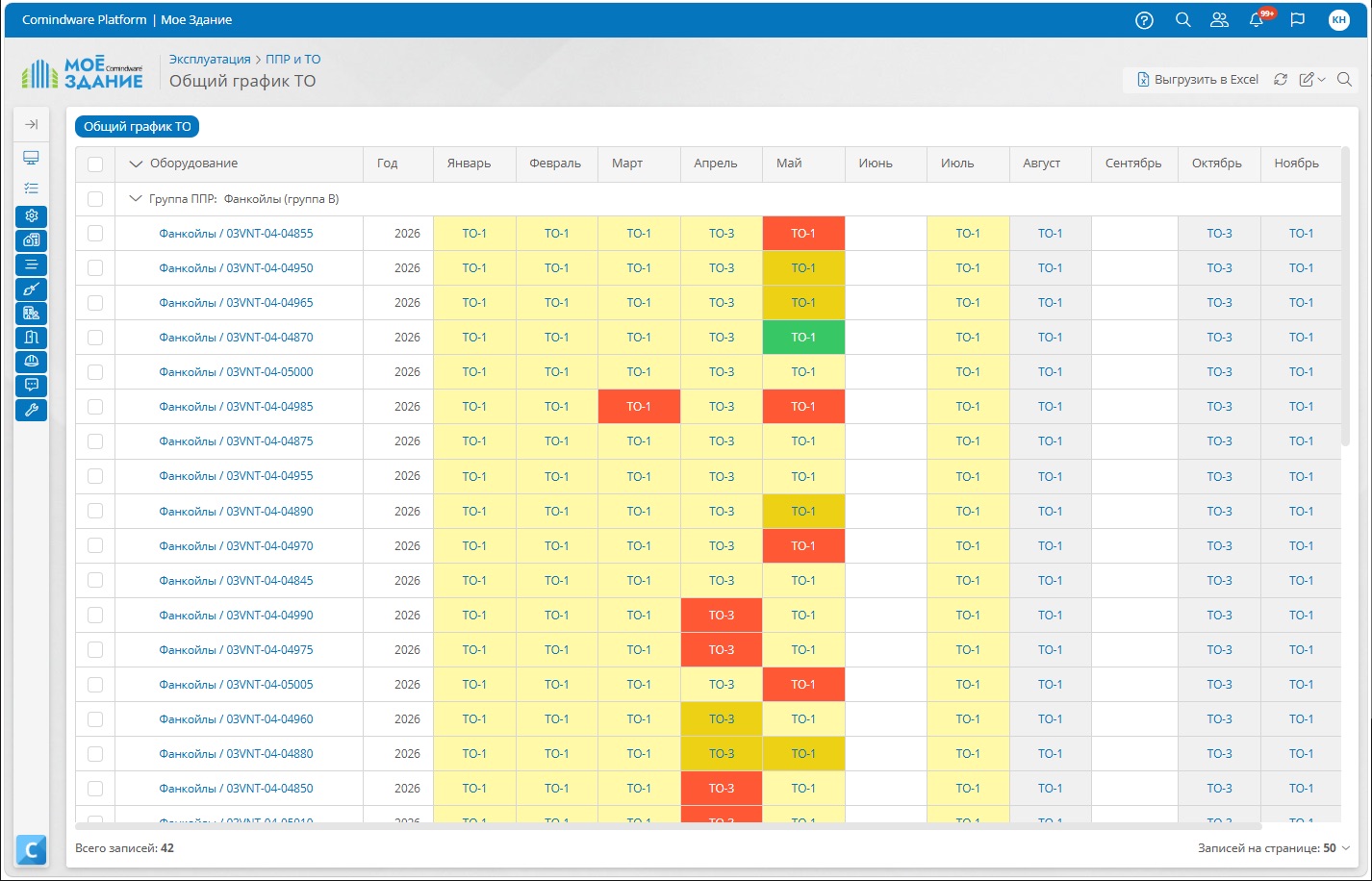Expand the sidebar with the arrow icon
The width and height of the screenshot is (1372, 881).
[32, 124]
